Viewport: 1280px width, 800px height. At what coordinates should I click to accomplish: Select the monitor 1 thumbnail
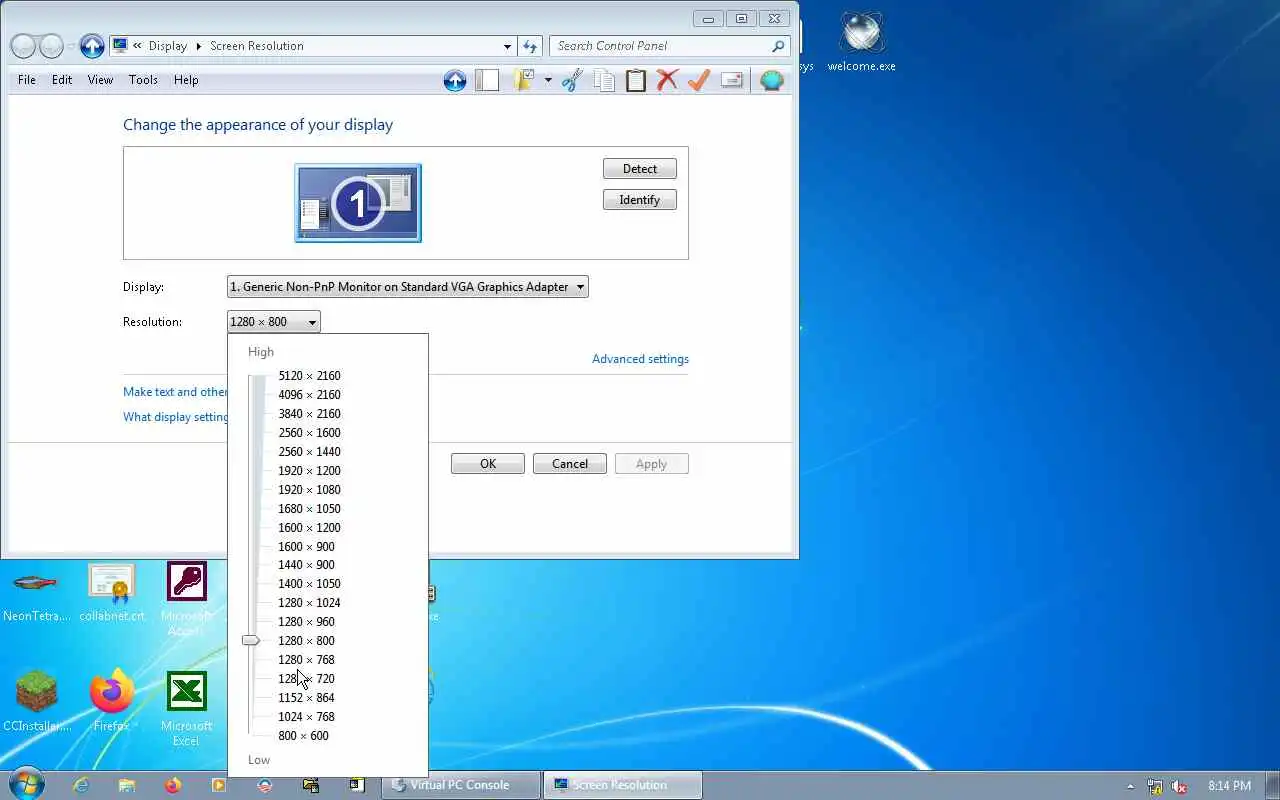point(358,203)
